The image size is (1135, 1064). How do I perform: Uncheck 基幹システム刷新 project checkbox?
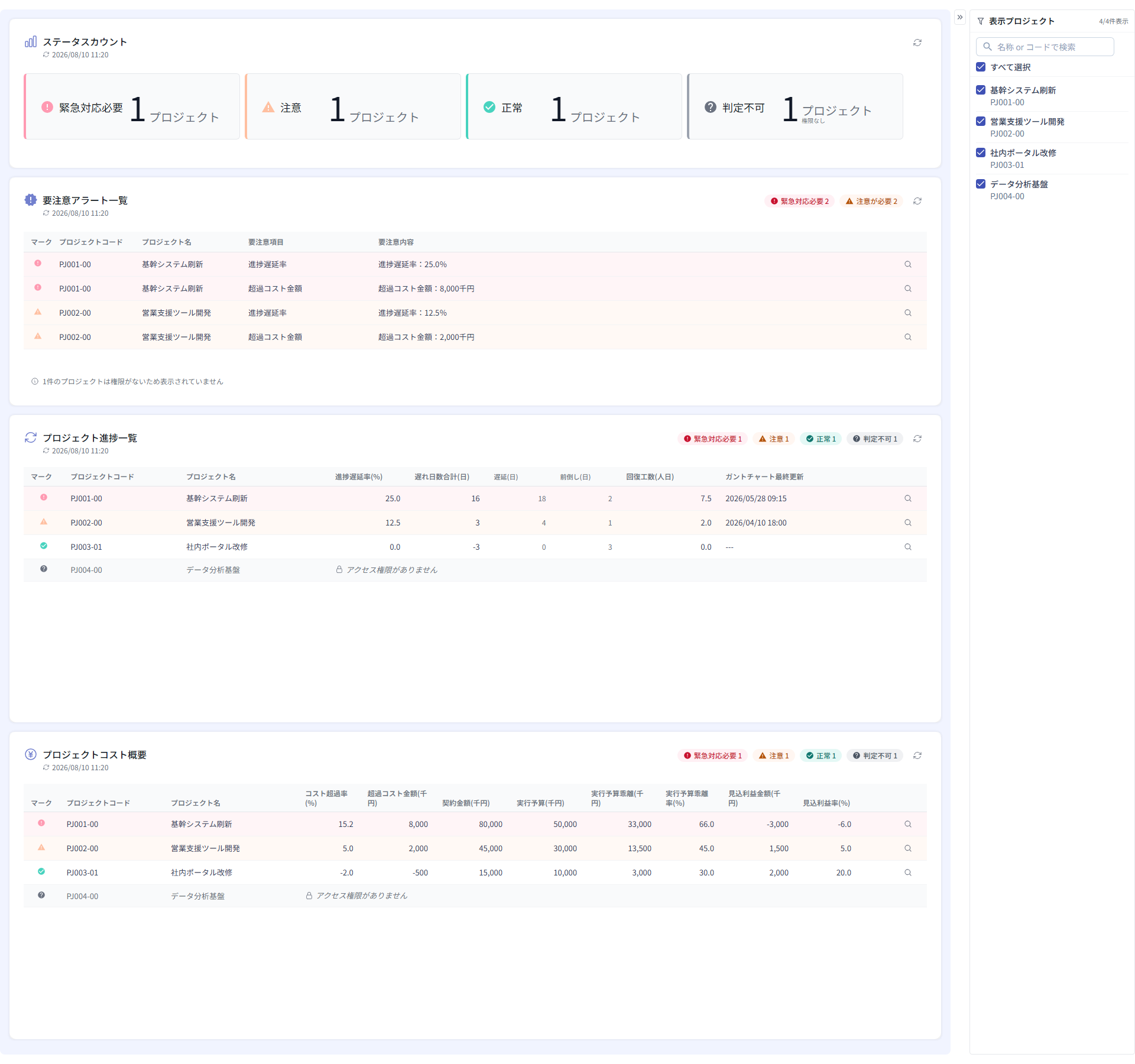pos(981,90)
